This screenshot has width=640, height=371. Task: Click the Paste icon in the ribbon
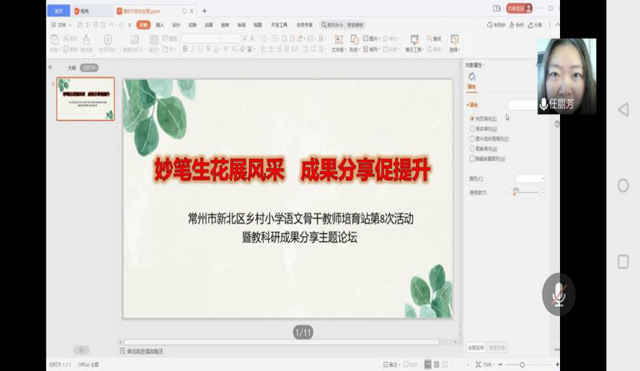[x=55, y=40]
